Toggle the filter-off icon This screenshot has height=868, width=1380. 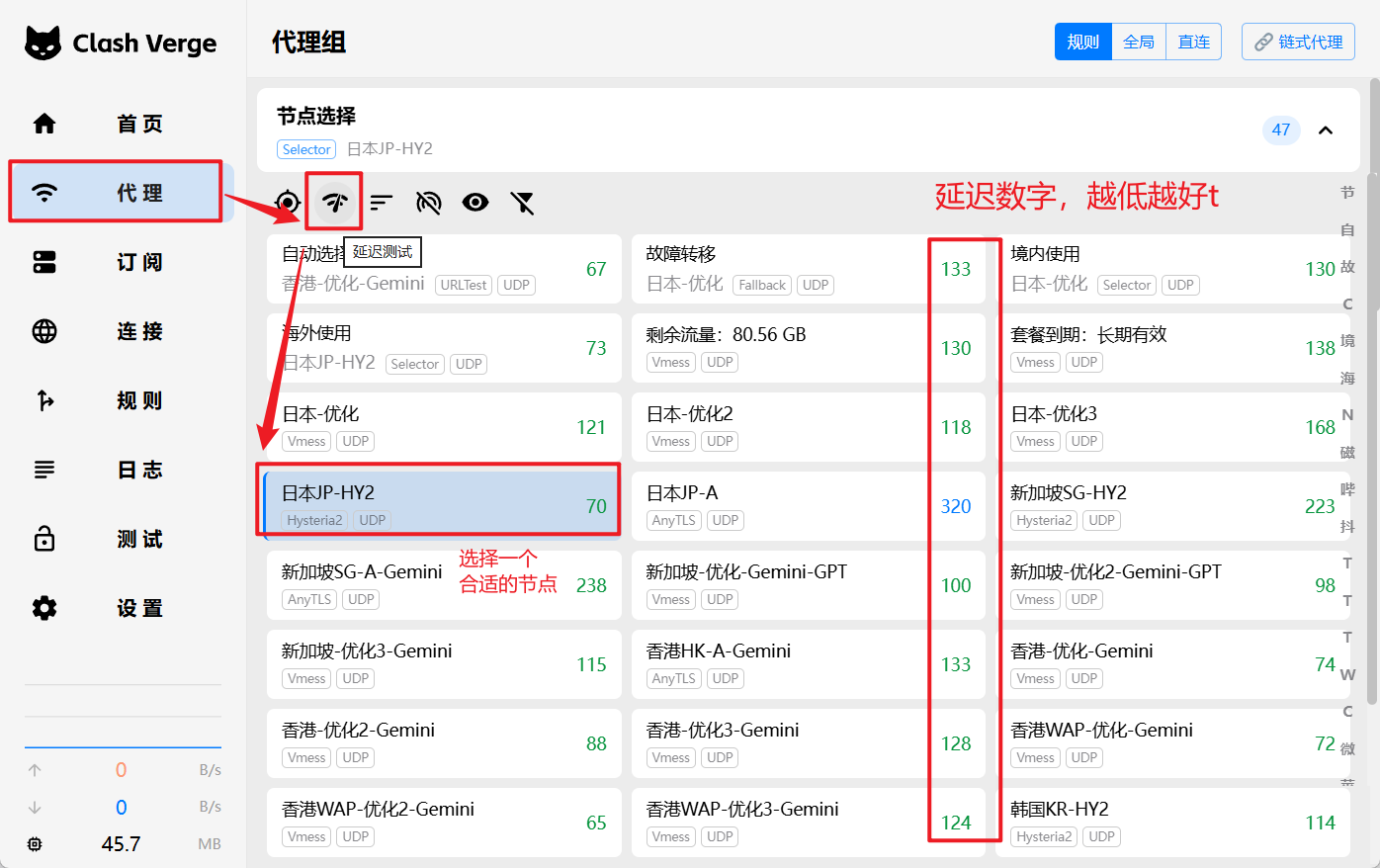[x=522, y=203]
